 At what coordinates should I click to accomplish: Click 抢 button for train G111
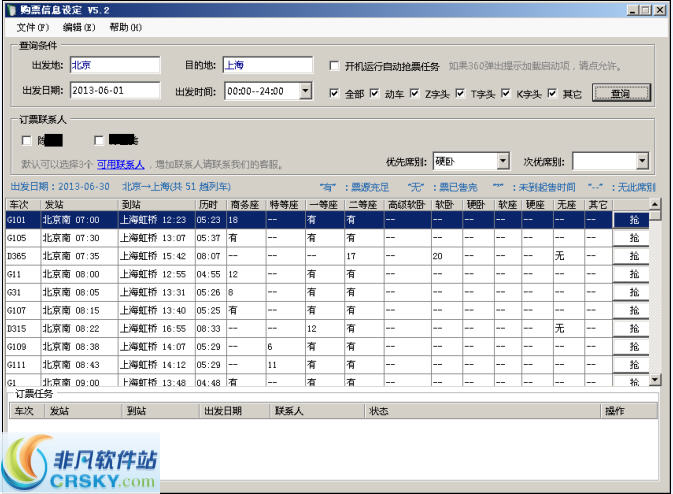point(631,365)
